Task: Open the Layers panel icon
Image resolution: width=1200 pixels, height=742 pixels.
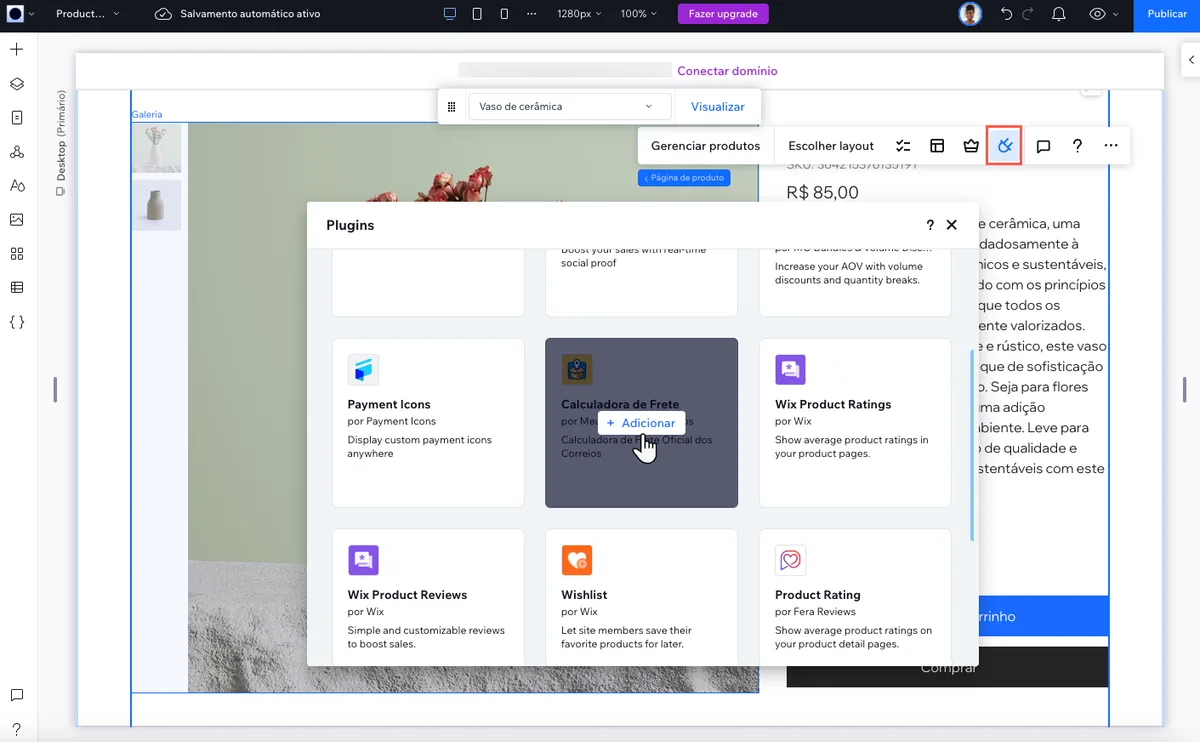Action: (x=17, y=84)
